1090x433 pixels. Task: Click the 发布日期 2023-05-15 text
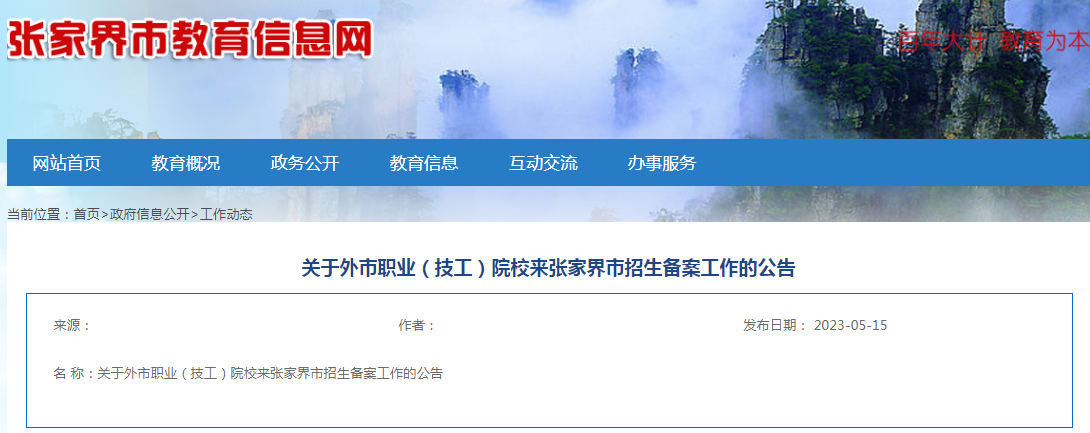coord(815,325)
